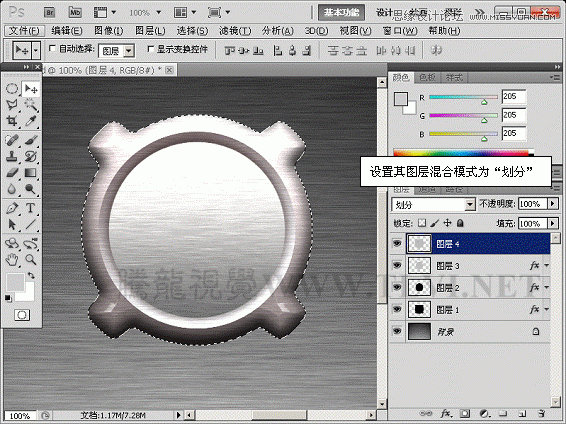The width and height of the screenshot is (566, 424).
Task: Hide 图层 4 with its eye icon
Action: click(397, 243)
